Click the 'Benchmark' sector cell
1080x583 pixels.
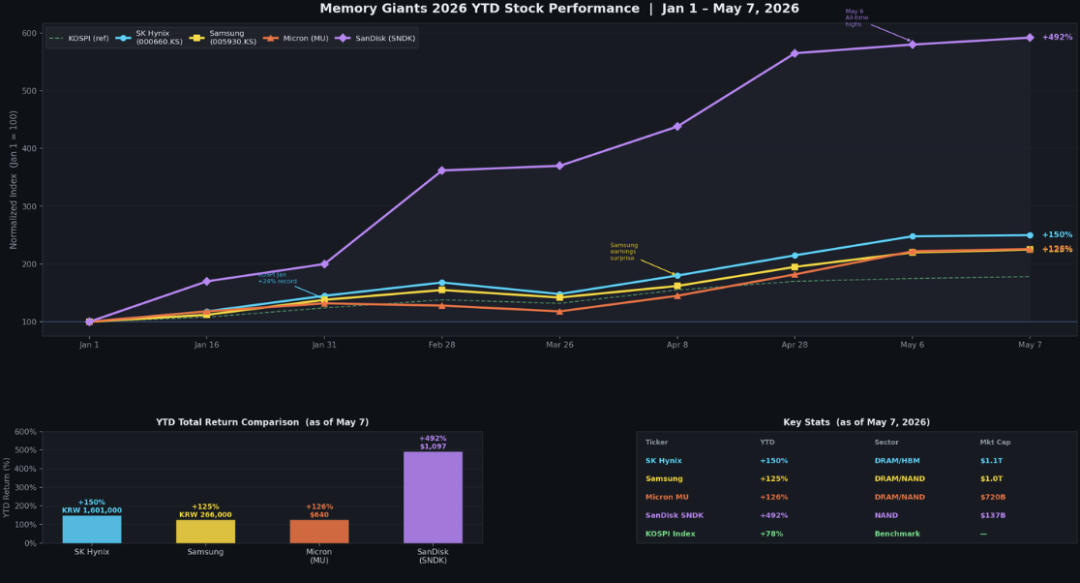click(897, 533)
